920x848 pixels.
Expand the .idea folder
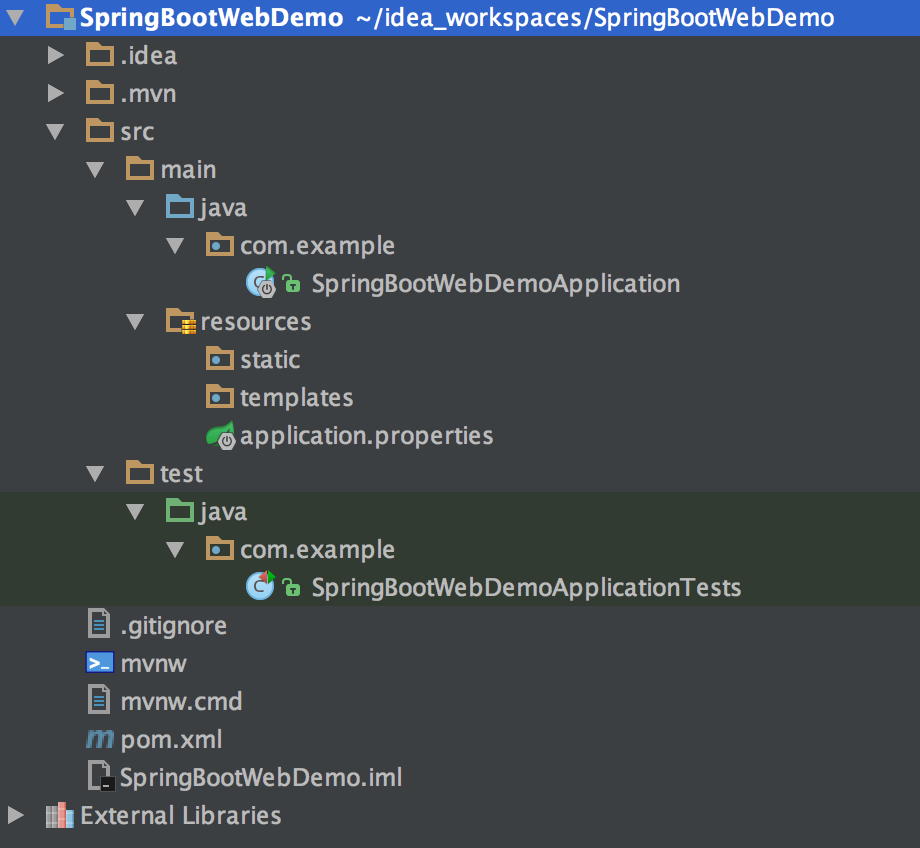pyautogui.click(x=56, y=55)
